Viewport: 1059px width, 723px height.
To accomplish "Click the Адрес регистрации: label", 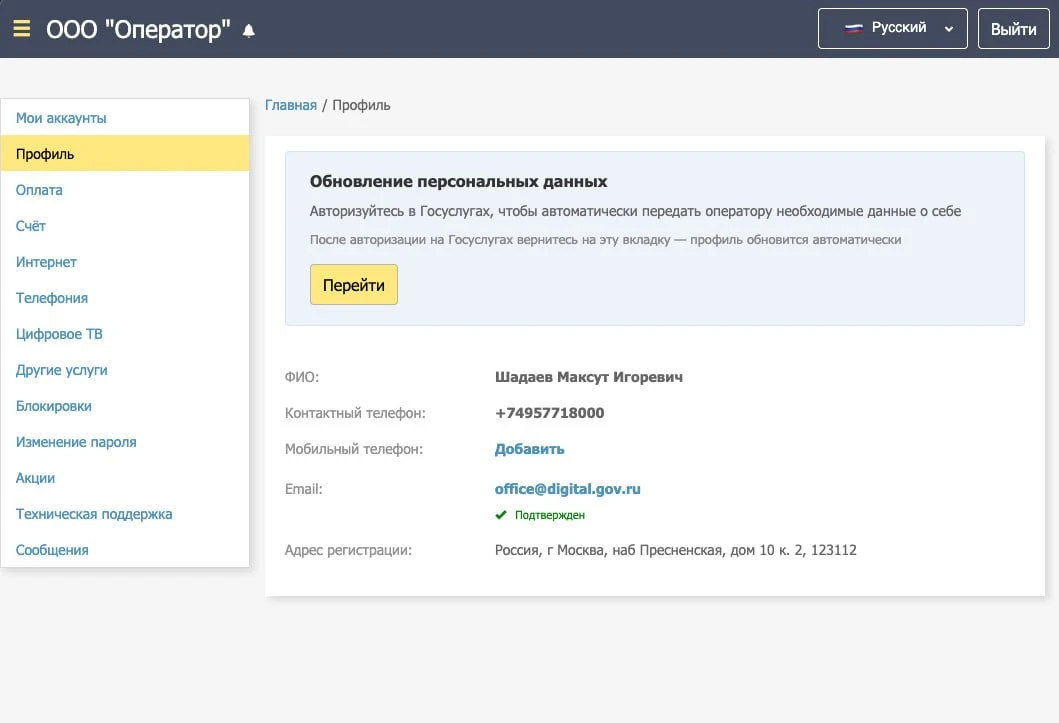I will [348, 550].
